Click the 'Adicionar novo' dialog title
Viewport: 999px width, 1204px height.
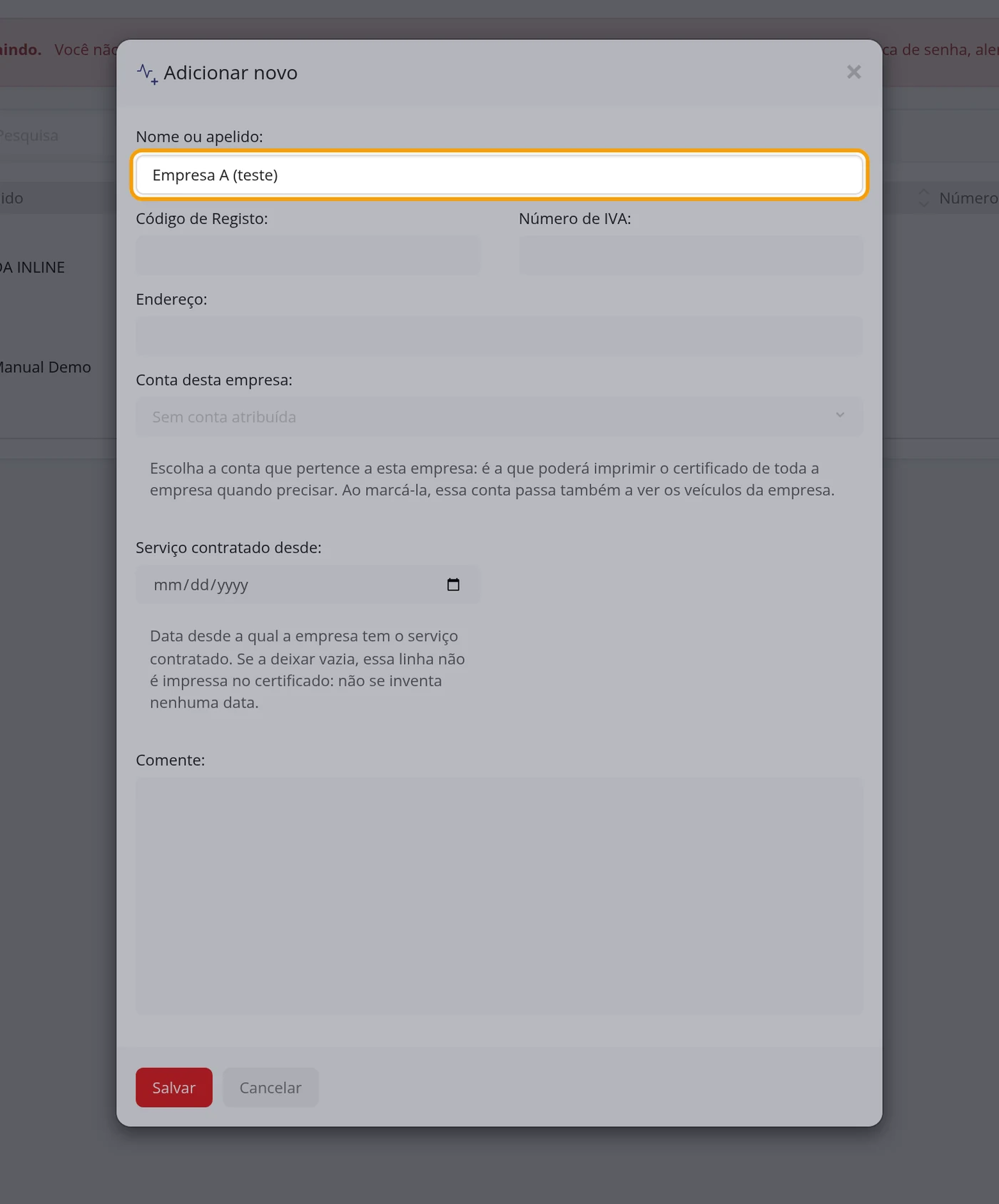pos(230,73)
